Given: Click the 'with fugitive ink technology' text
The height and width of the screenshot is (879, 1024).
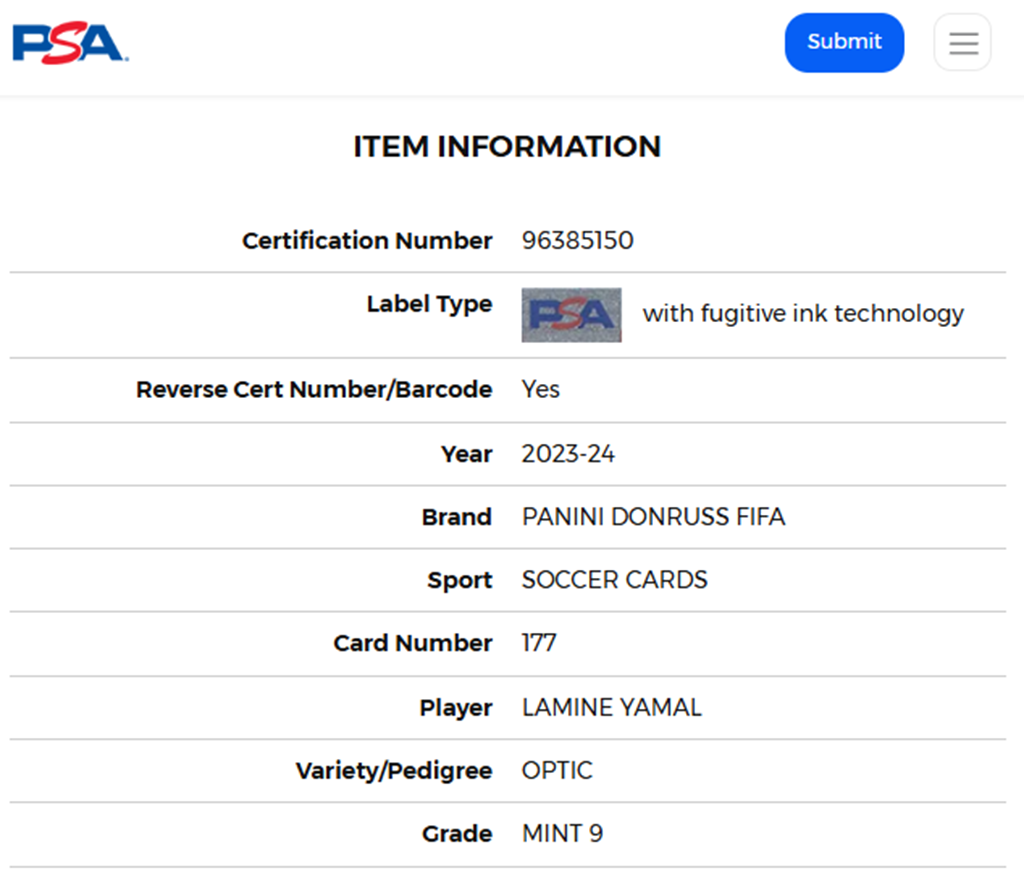Looking at the screenshot, I should (802, 314).
